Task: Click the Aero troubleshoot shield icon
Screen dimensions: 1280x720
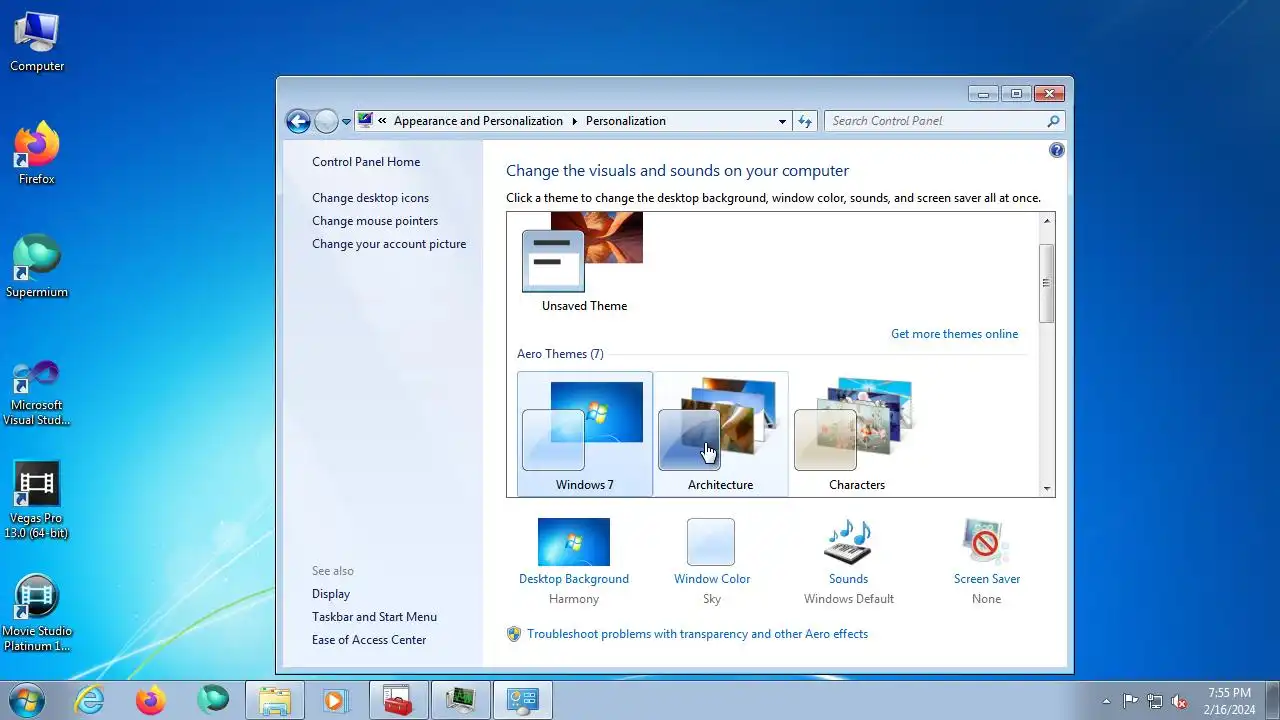Action: click(514, 634)
